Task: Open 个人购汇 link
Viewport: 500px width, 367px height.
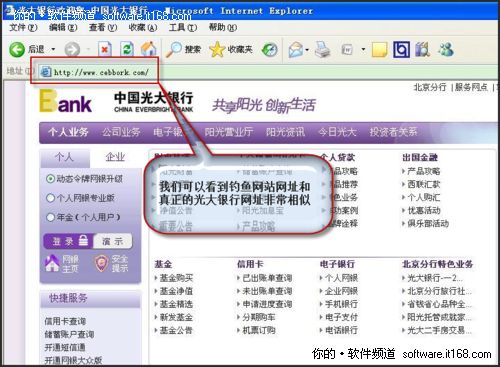Action: pyautogui.click(x=424, y=197)
